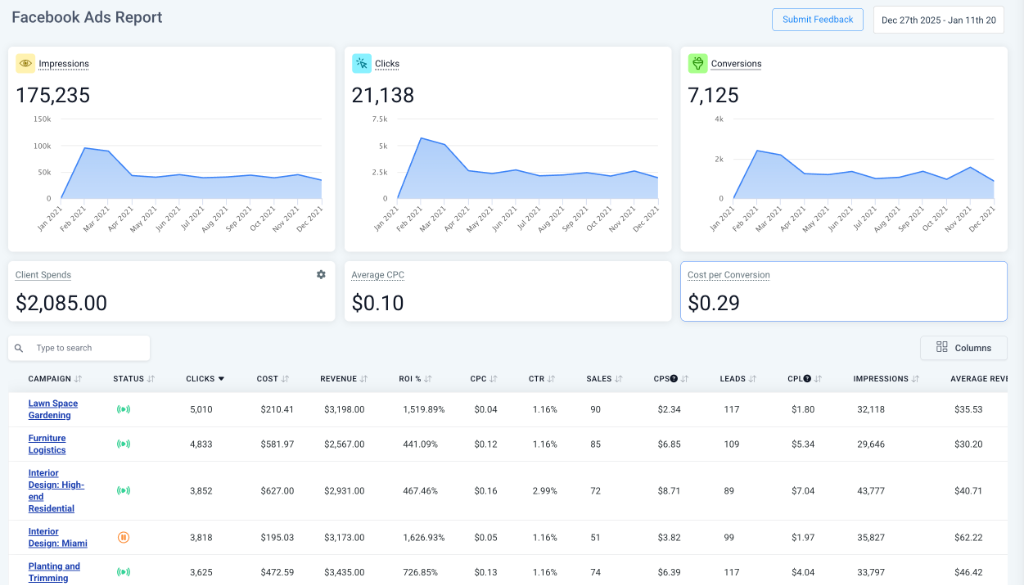Open the date range picker
This screenshot has height=585, width=1024.
pyautogui.click(x=938, y=19)
